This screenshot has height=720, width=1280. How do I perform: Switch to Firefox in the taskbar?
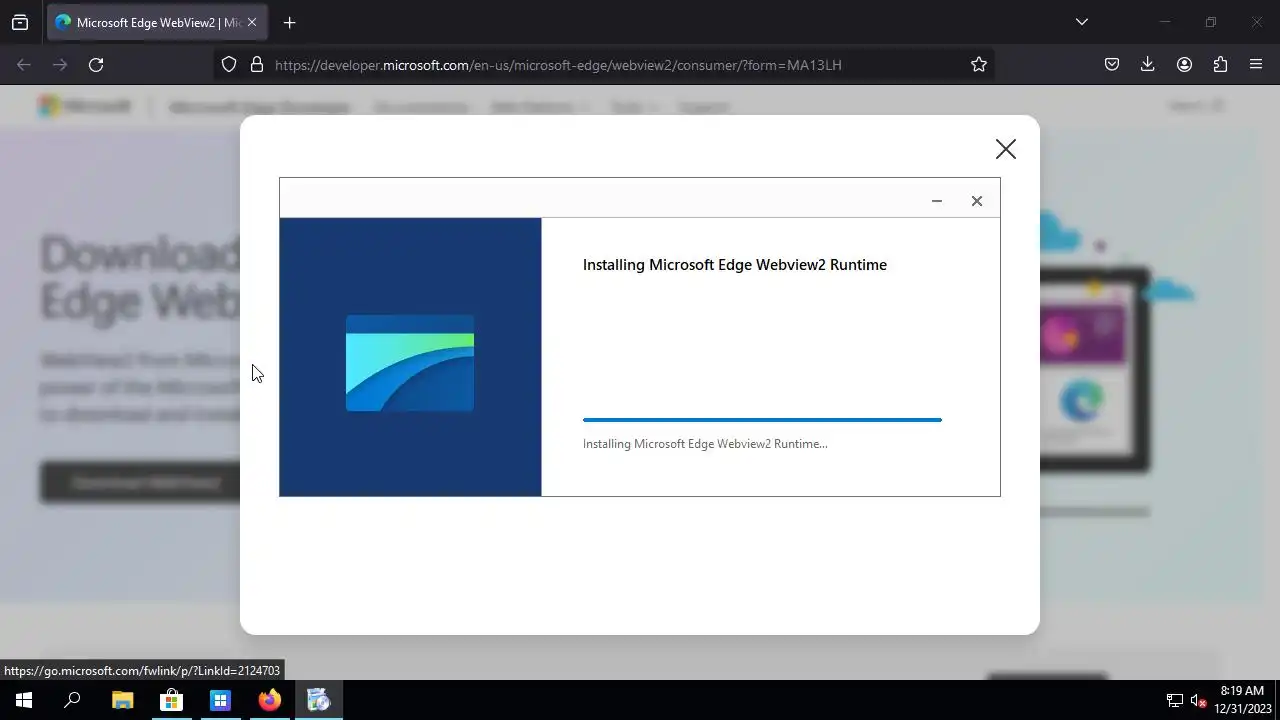pyautogui.click(x=269, y=700)
